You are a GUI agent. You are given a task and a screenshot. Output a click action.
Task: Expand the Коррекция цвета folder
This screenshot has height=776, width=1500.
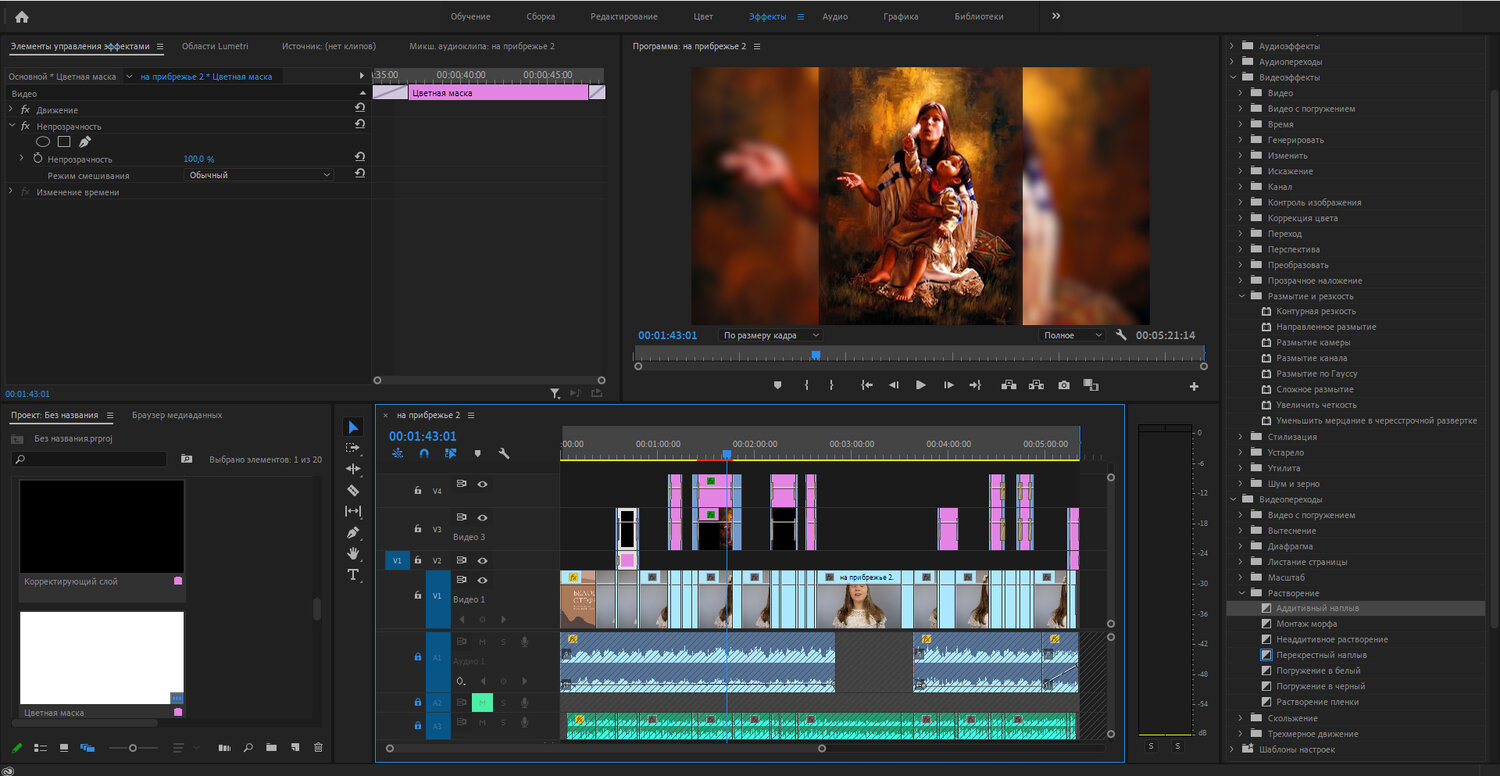(1240, 218)
